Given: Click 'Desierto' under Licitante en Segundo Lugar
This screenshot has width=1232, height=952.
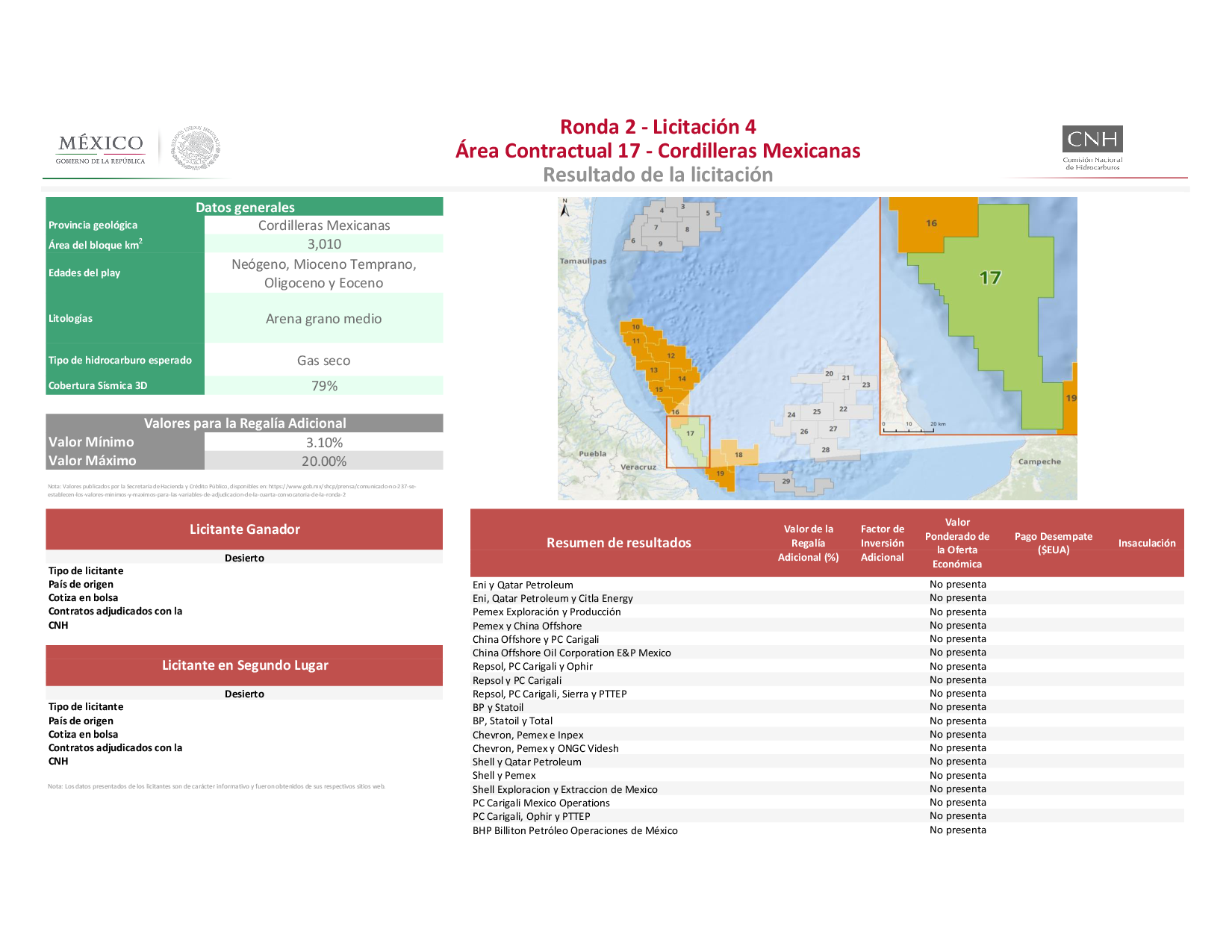Looking at the screenshot, I should pyautogui.click(x=245, y=694).
